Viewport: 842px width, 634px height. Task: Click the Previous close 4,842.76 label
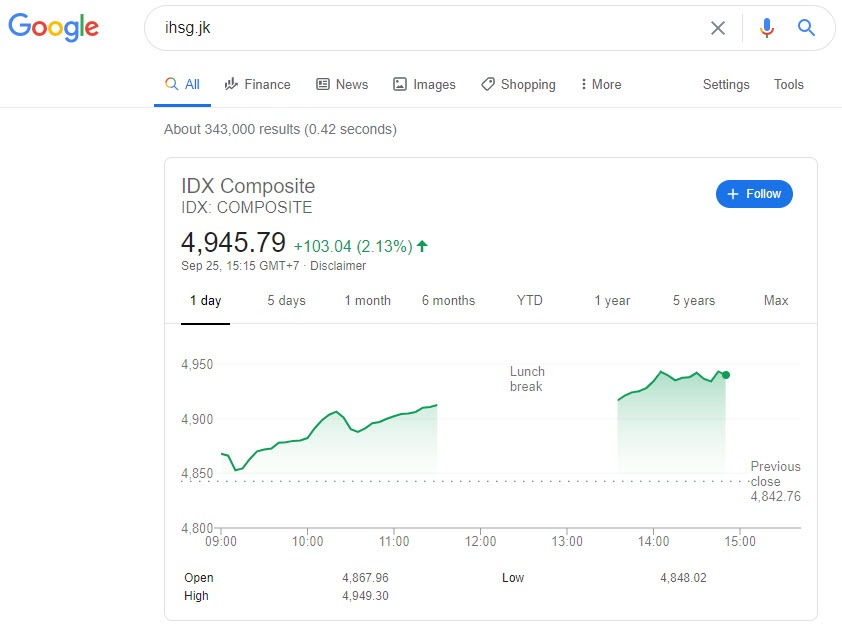pyautogui.click(x=775, y=481)
